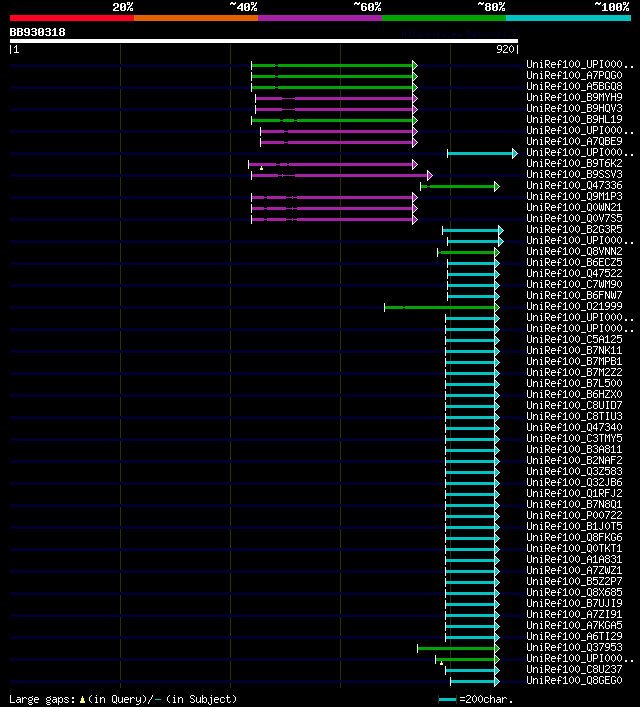Select last hit UniRef100_Q8GEG0
640x707 pixels.
[574, 680]
